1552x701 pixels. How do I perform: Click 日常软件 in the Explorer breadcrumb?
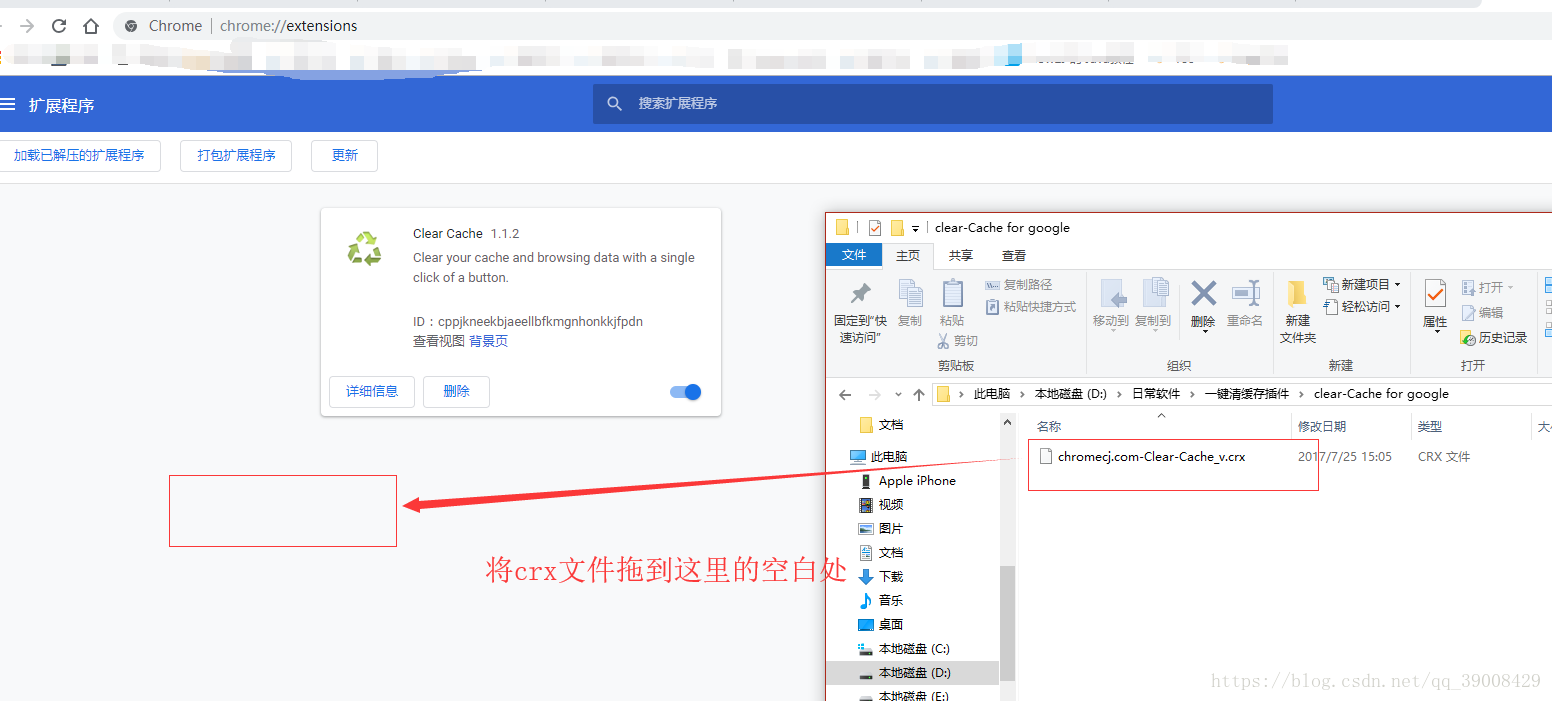click(1156, 394)
